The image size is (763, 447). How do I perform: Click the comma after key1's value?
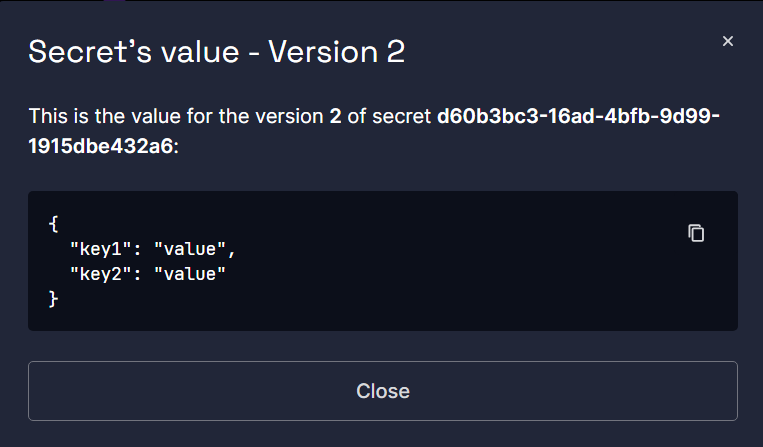coord(232,250)
